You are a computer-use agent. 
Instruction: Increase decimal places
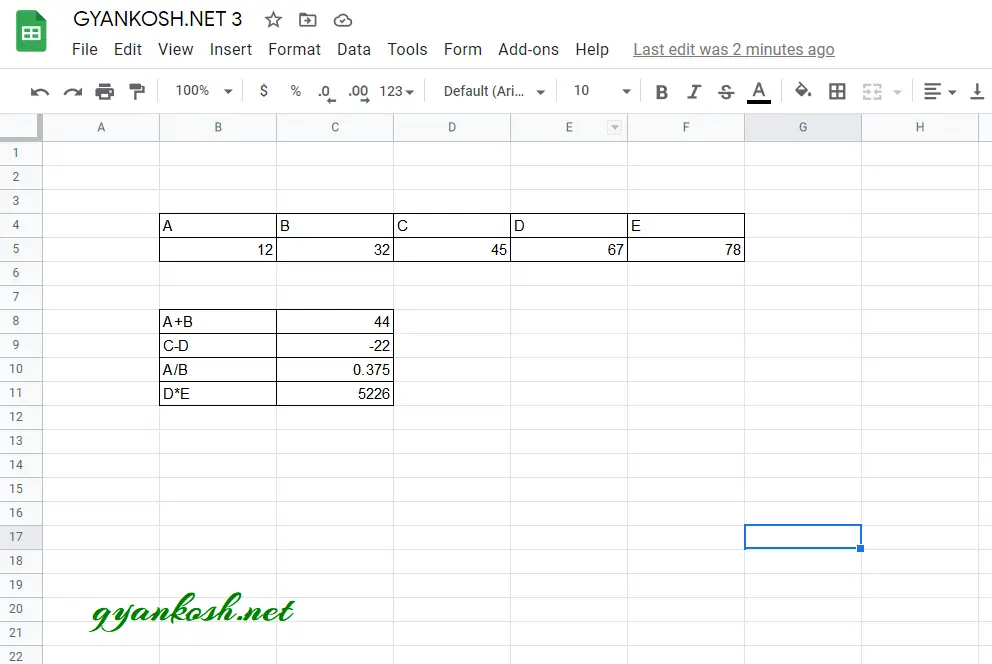point(359,92)
